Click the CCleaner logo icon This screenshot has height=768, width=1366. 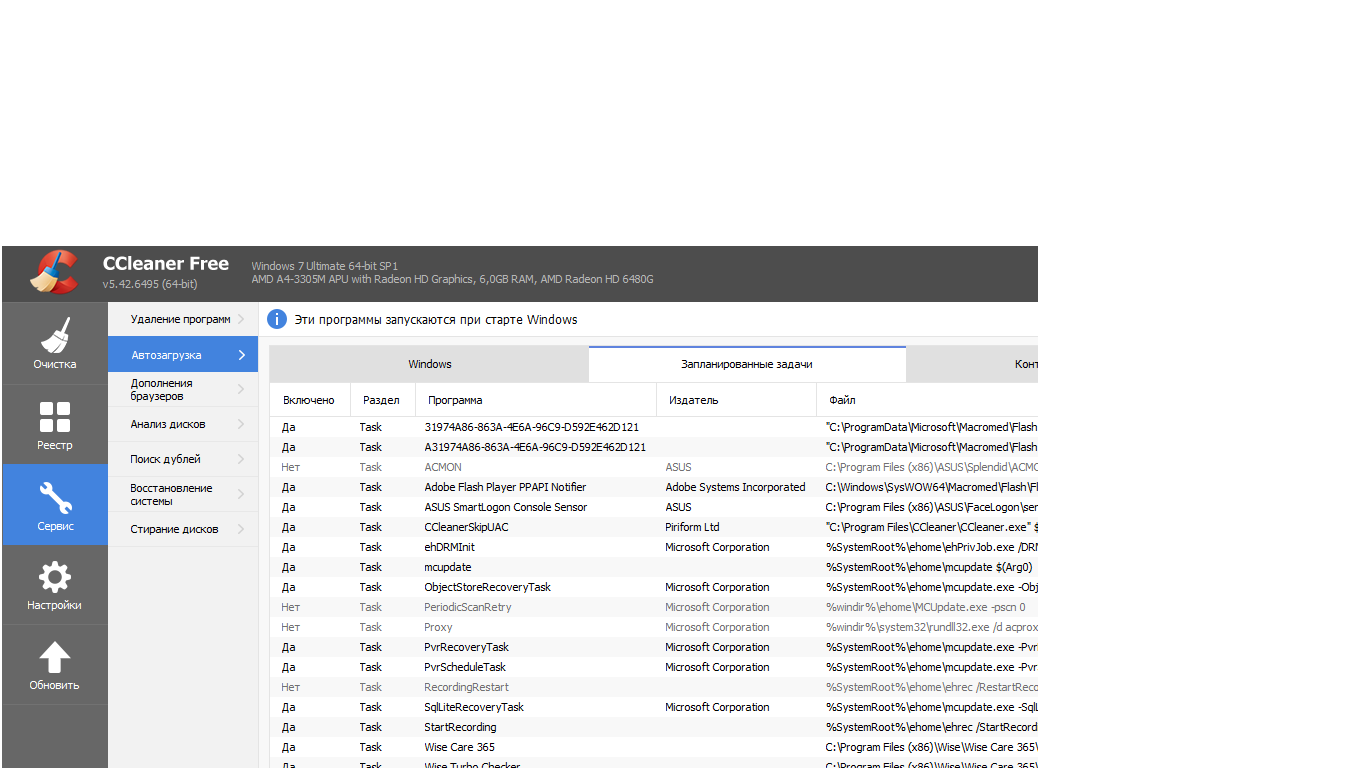pos(54,272)
